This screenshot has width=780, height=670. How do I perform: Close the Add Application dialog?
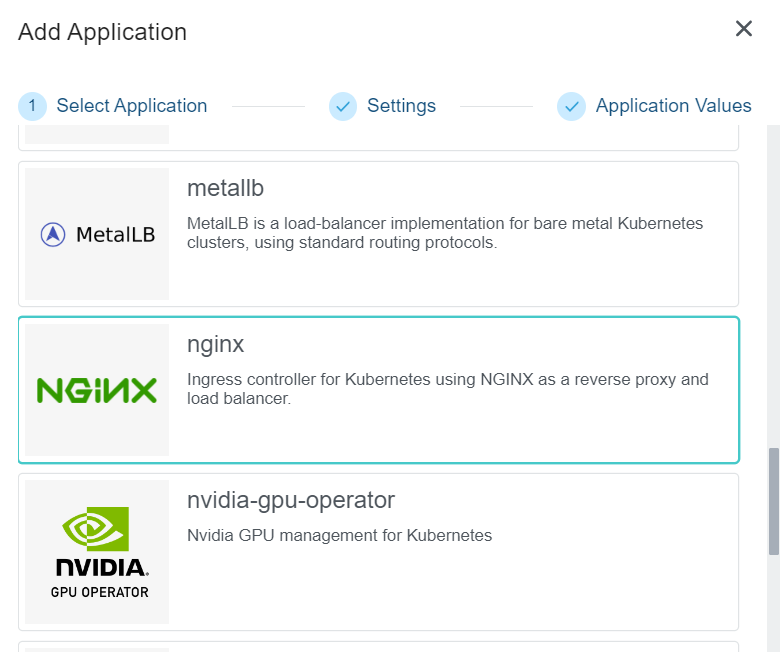[743, 29]
